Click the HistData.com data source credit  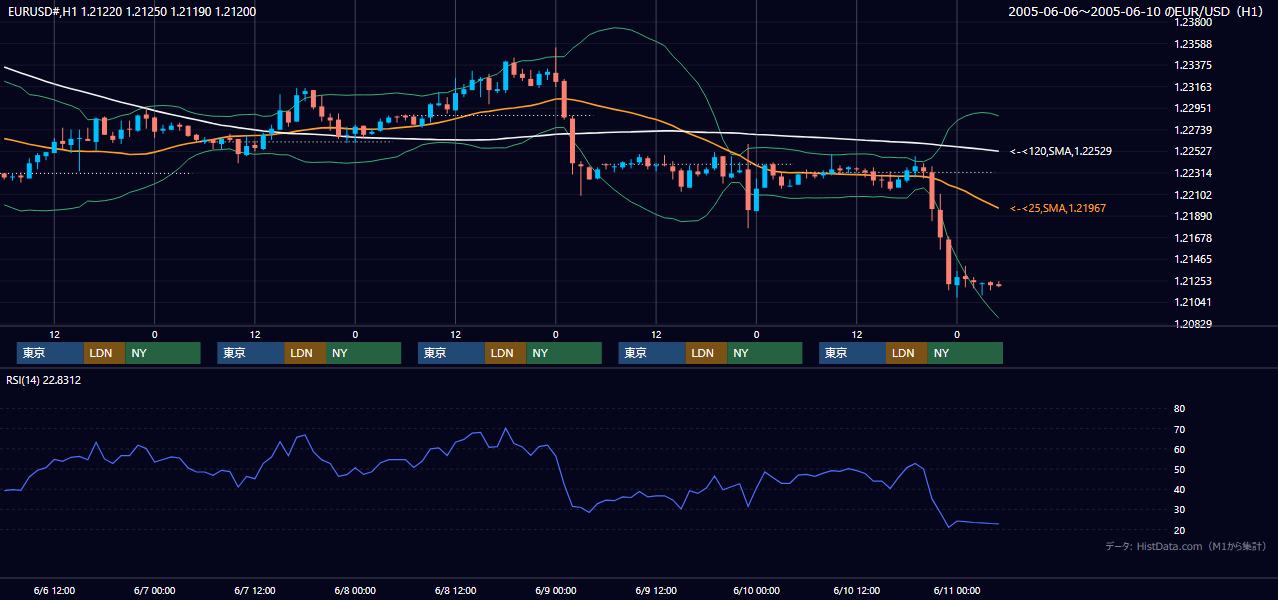(1186, 546)
